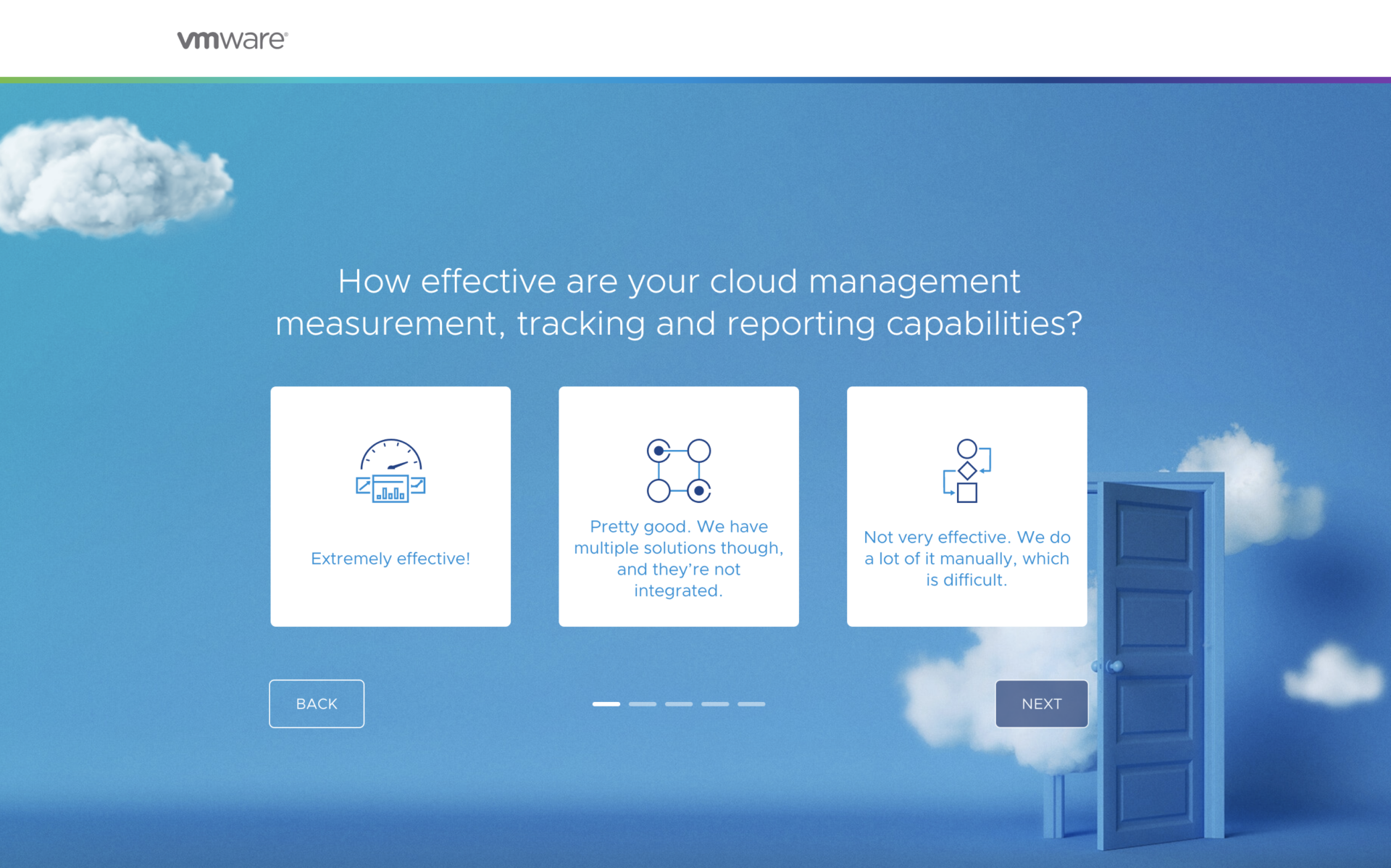Viewport: 1391px width, 868px height.
Task: Click the first highlighted progress dash
Action: (606, 704)
